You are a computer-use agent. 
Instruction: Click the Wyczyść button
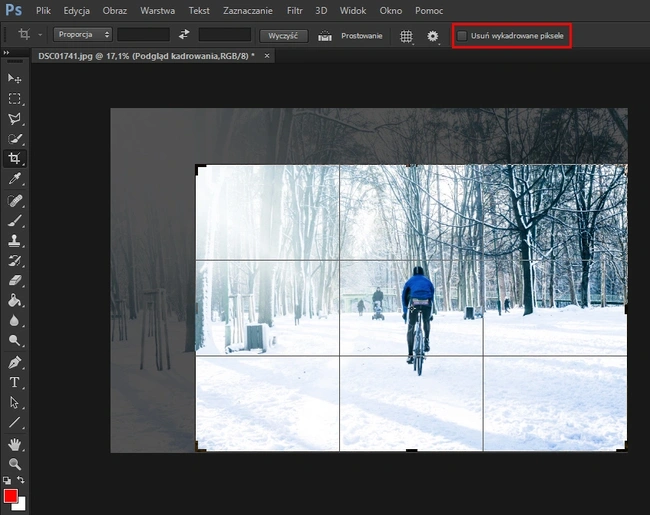(x=284, y=36)
